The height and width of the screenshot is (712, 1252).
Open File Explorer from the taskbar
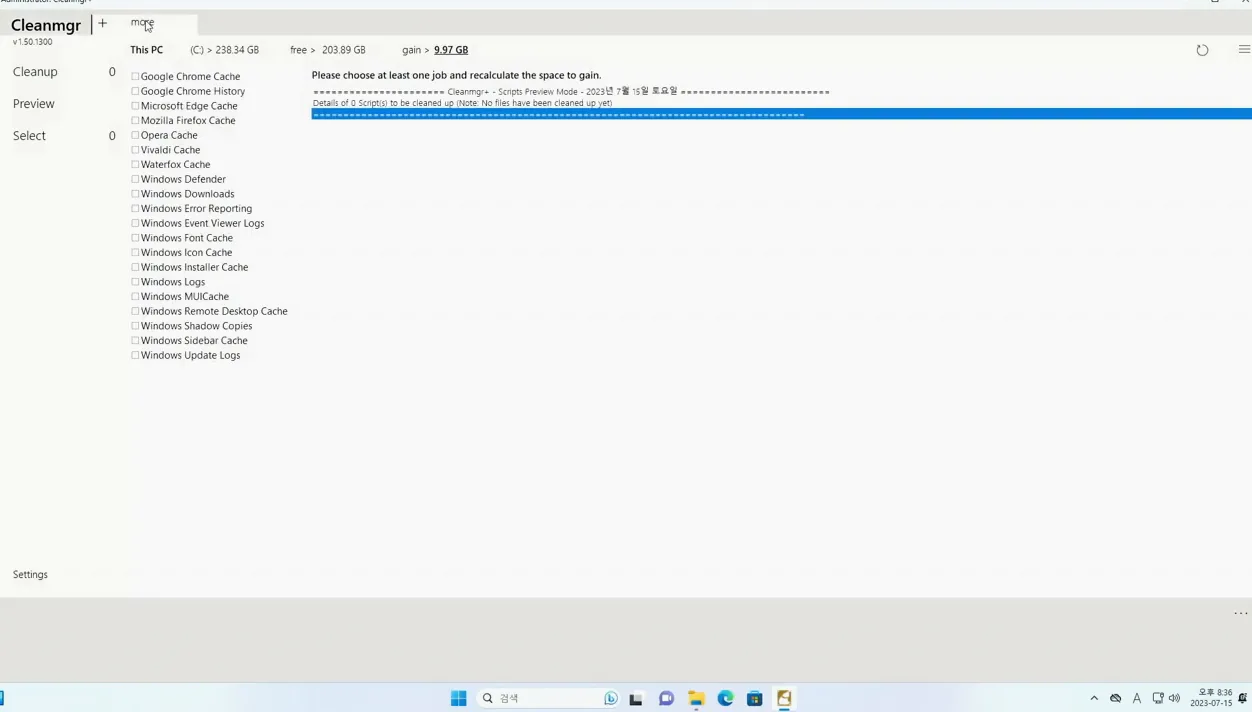(696, 698)
